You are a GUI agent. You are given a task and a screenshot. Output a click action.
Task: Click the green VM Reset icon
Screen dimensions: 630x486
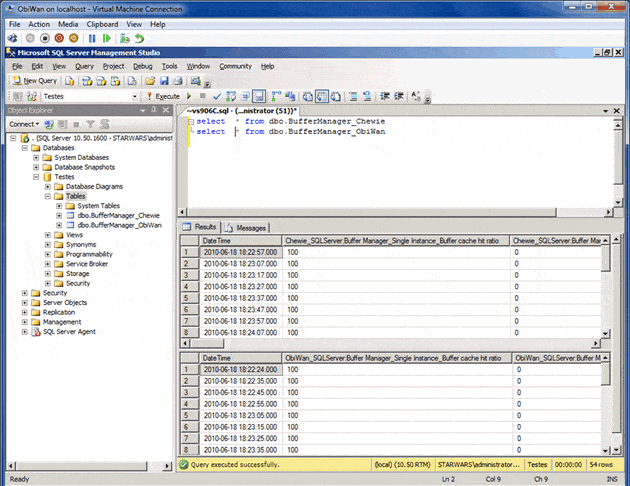106,38
